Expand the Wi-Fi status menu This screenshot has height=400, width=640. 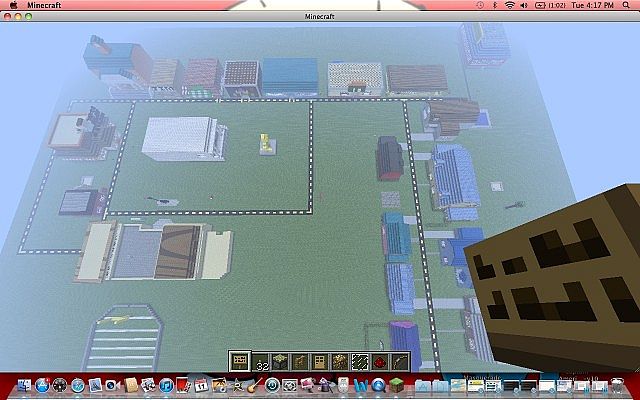click(508, 5)
